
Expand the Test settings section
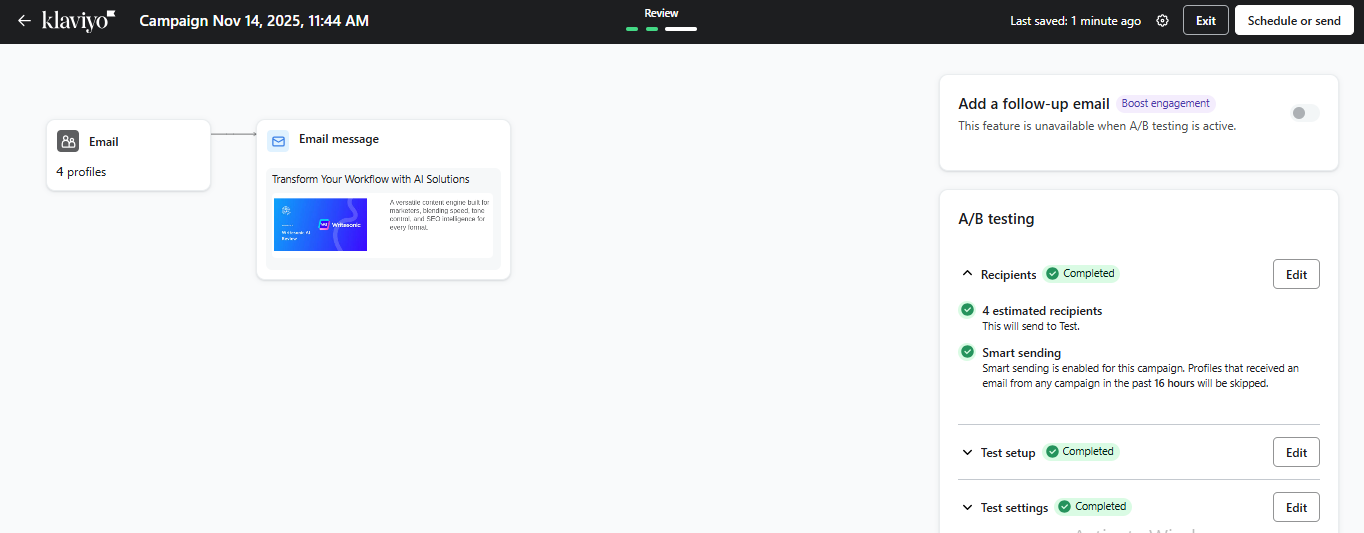click(967, 508)
